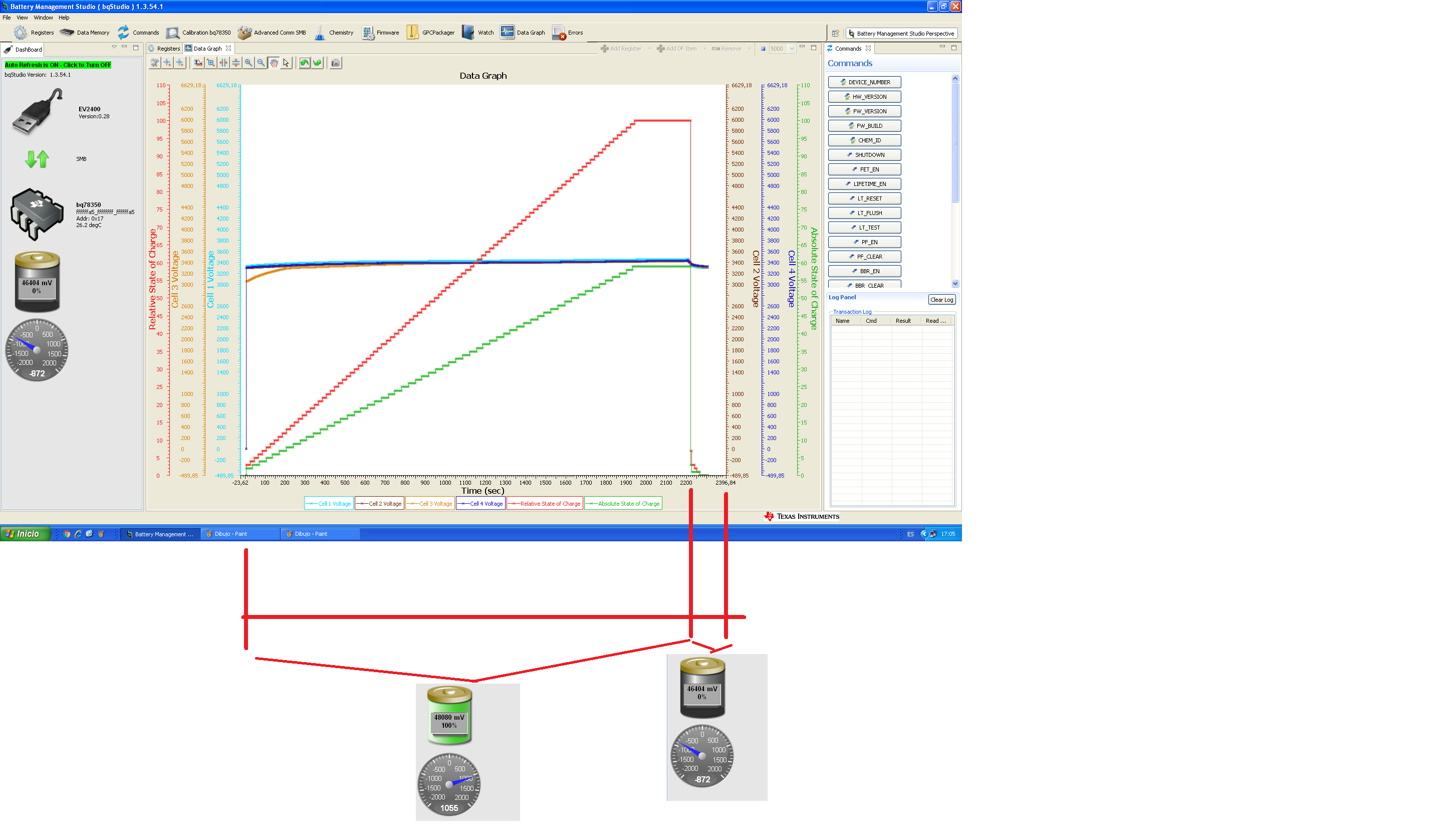Switch to first Dibujo - Paint taskbar item
Image resolution: width=1456 pixels, height=837 pixels.
click(240, 534)
